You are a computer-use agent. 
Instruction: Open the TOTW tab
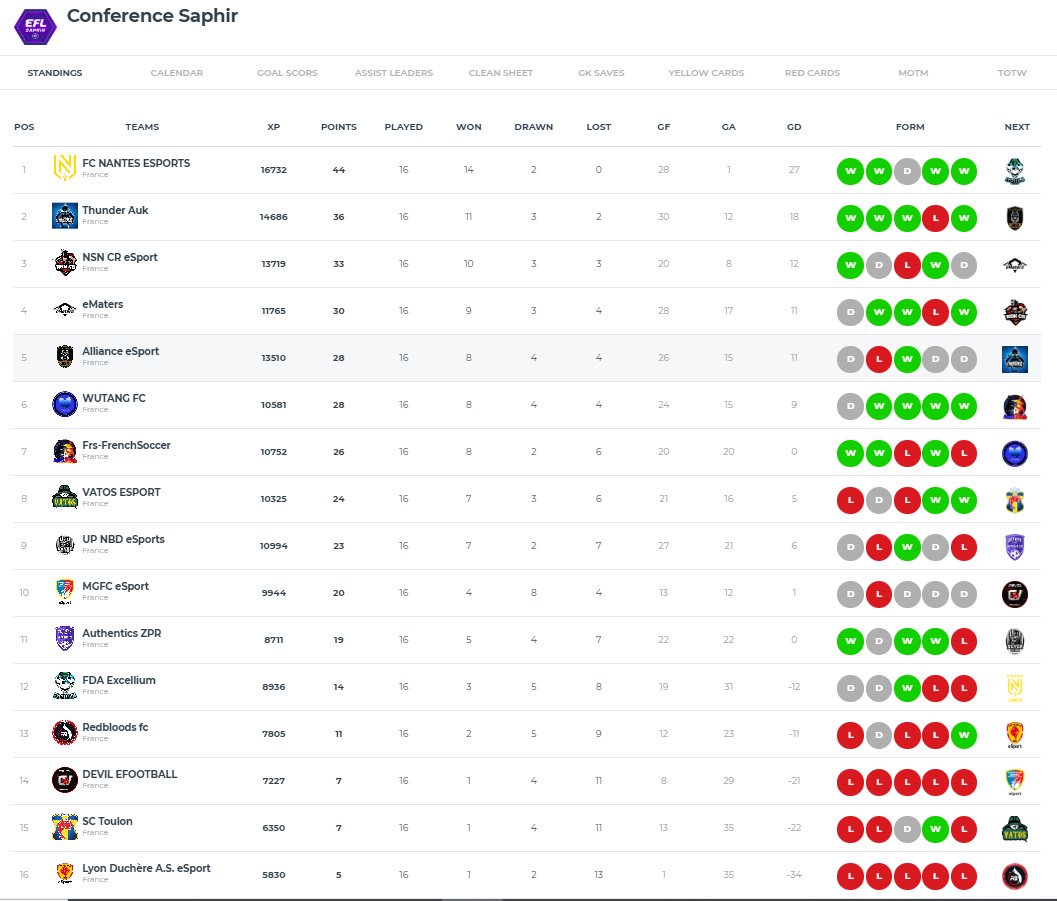click(x=1012, y=73)
